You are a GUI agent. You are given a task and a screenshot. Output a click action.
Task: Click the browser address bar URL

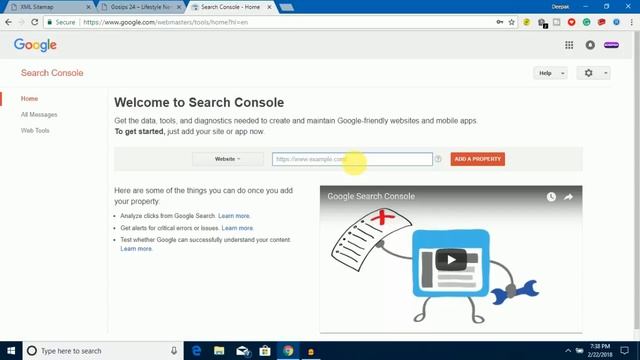[165, 22]
